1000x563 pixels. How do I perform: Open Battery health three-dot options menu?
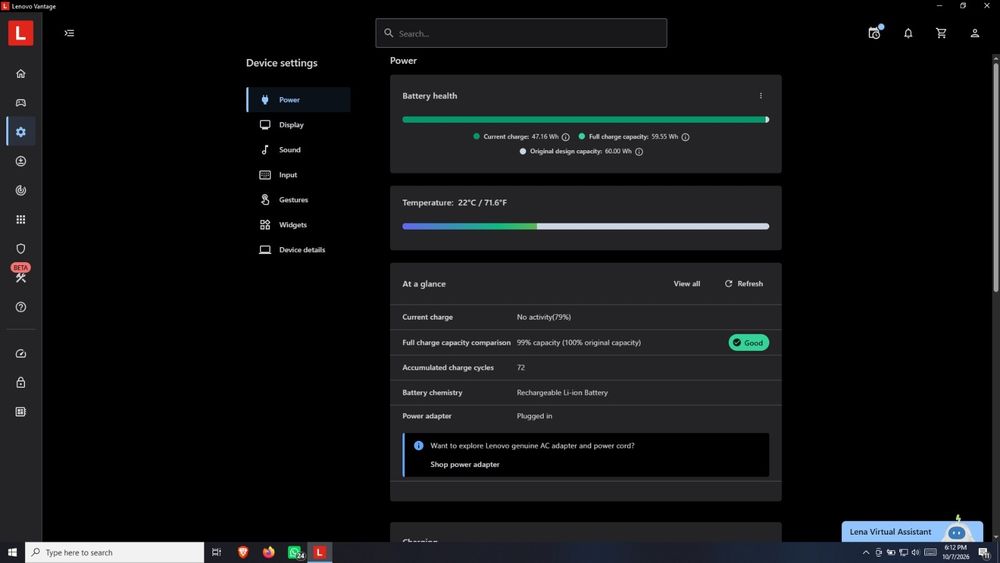tap(760, 96)
